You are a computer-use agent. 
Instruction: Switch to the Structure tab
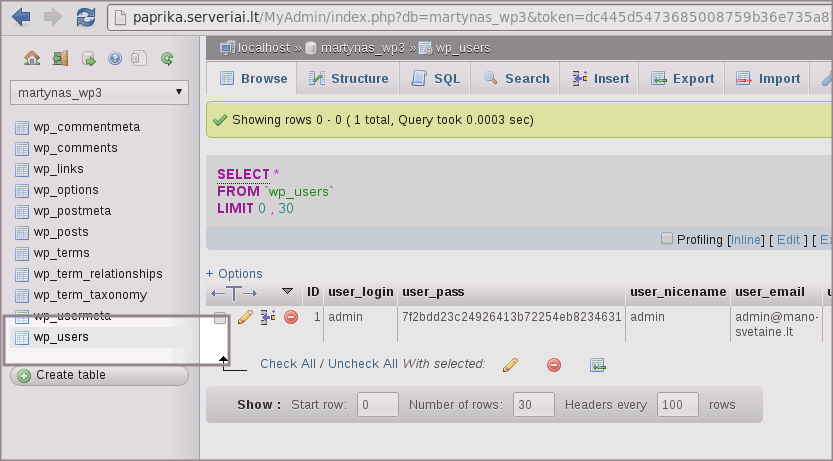tap(348, 79)
